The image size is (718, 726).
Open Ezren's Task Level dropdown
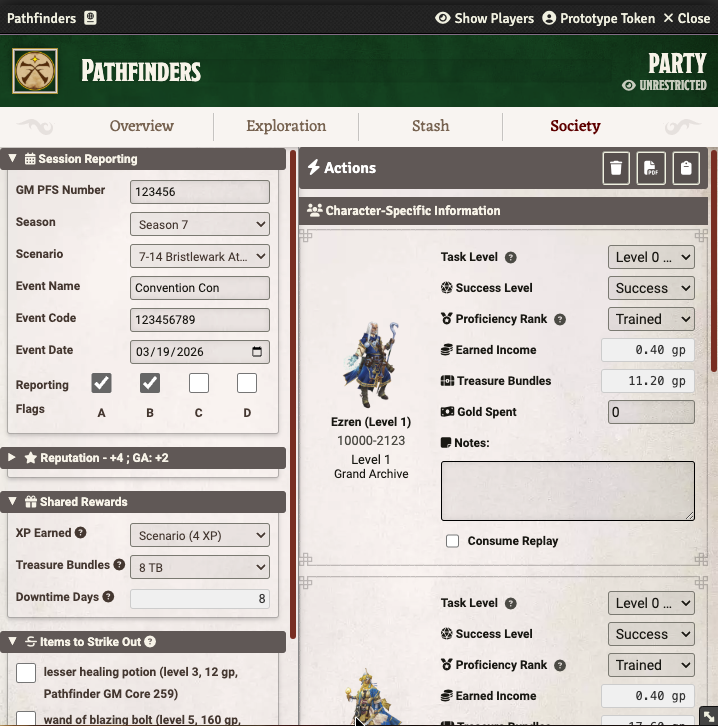click(651, 257)
